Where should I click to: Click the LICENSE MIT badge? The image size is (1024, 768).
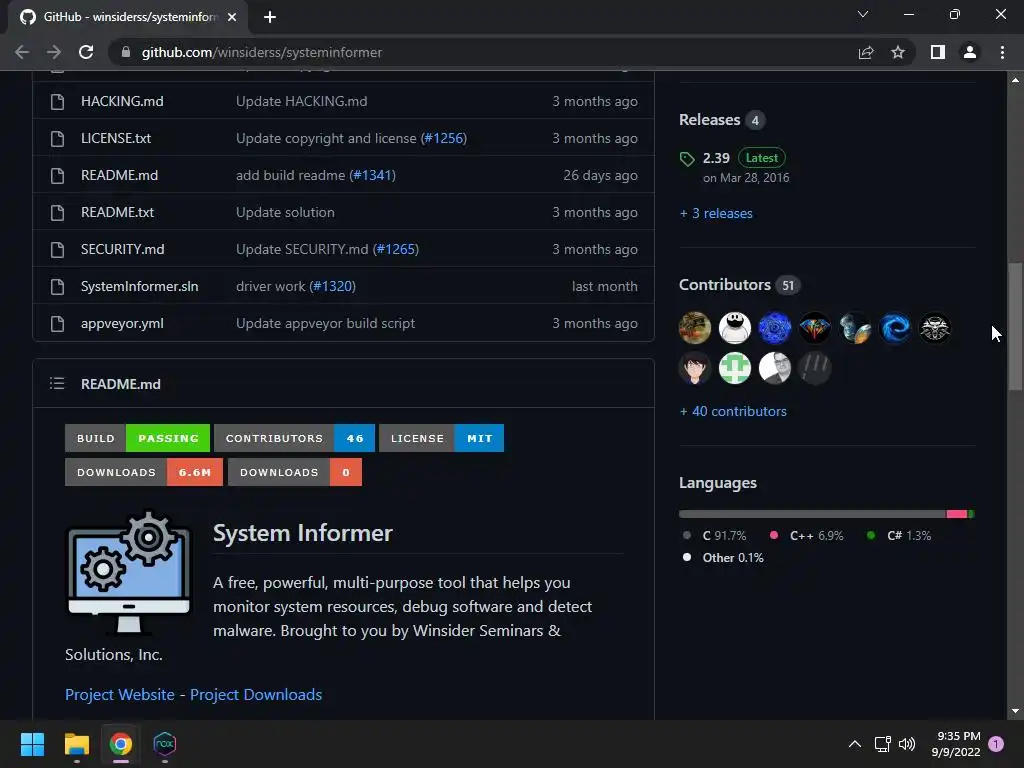click(x=441, y=438)
